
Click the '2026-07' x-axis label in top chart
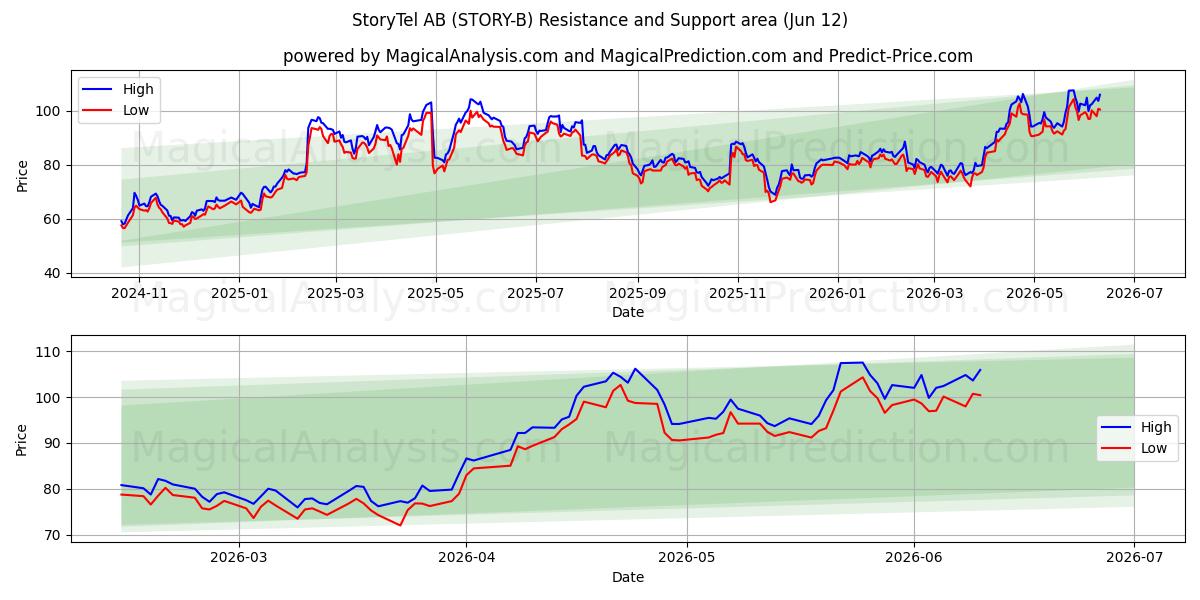1134,293
